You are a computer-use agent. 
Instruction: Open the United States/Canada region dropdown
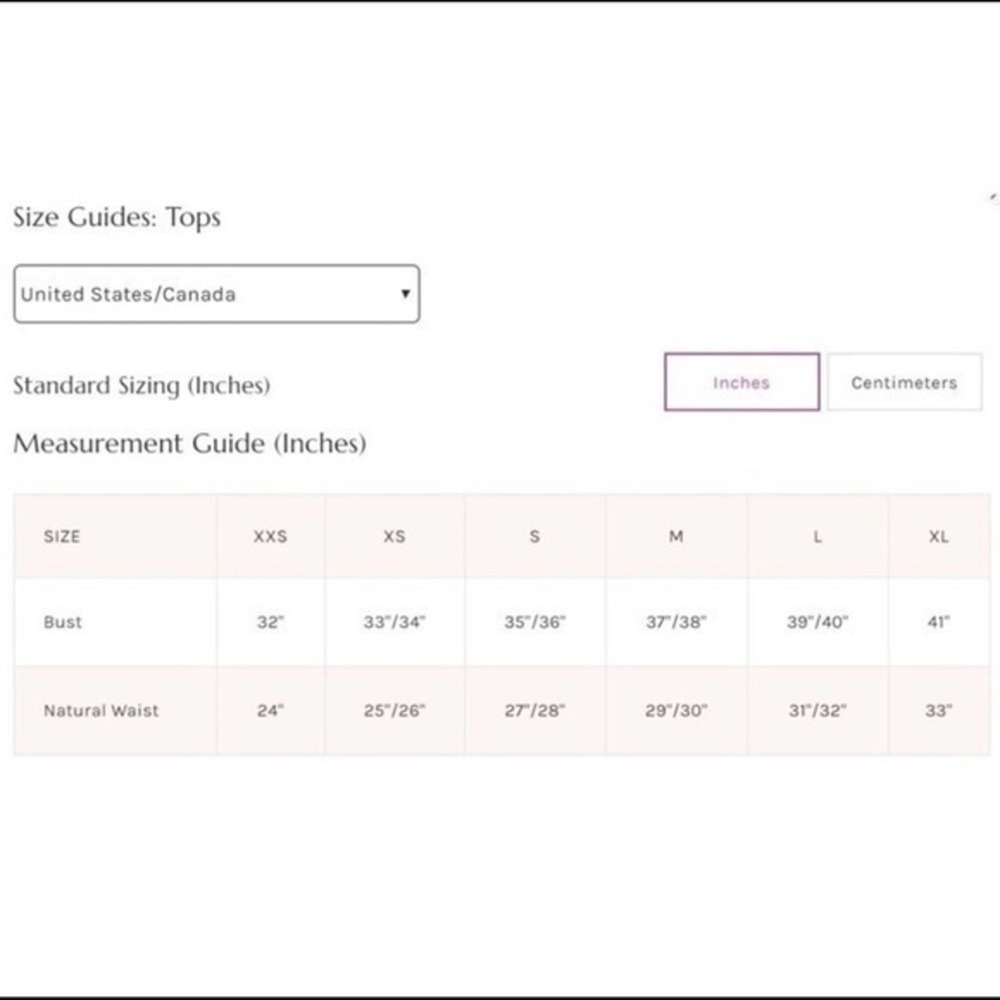216,294
